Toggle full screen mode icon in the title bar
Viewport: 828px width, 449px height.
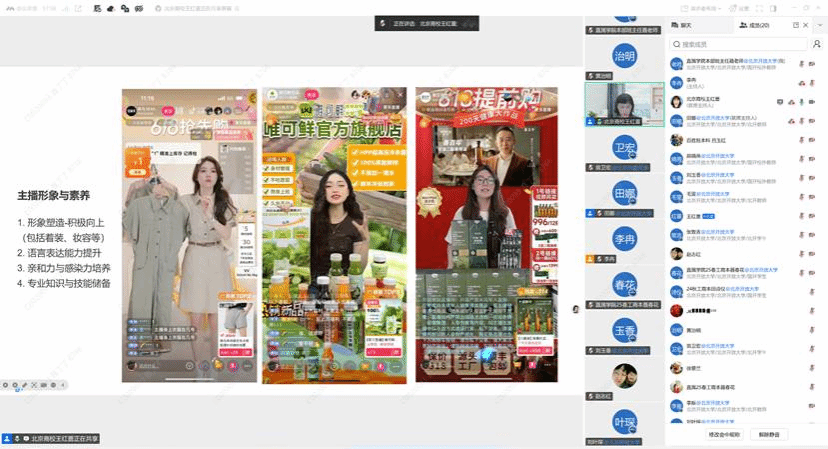[759, 8]
